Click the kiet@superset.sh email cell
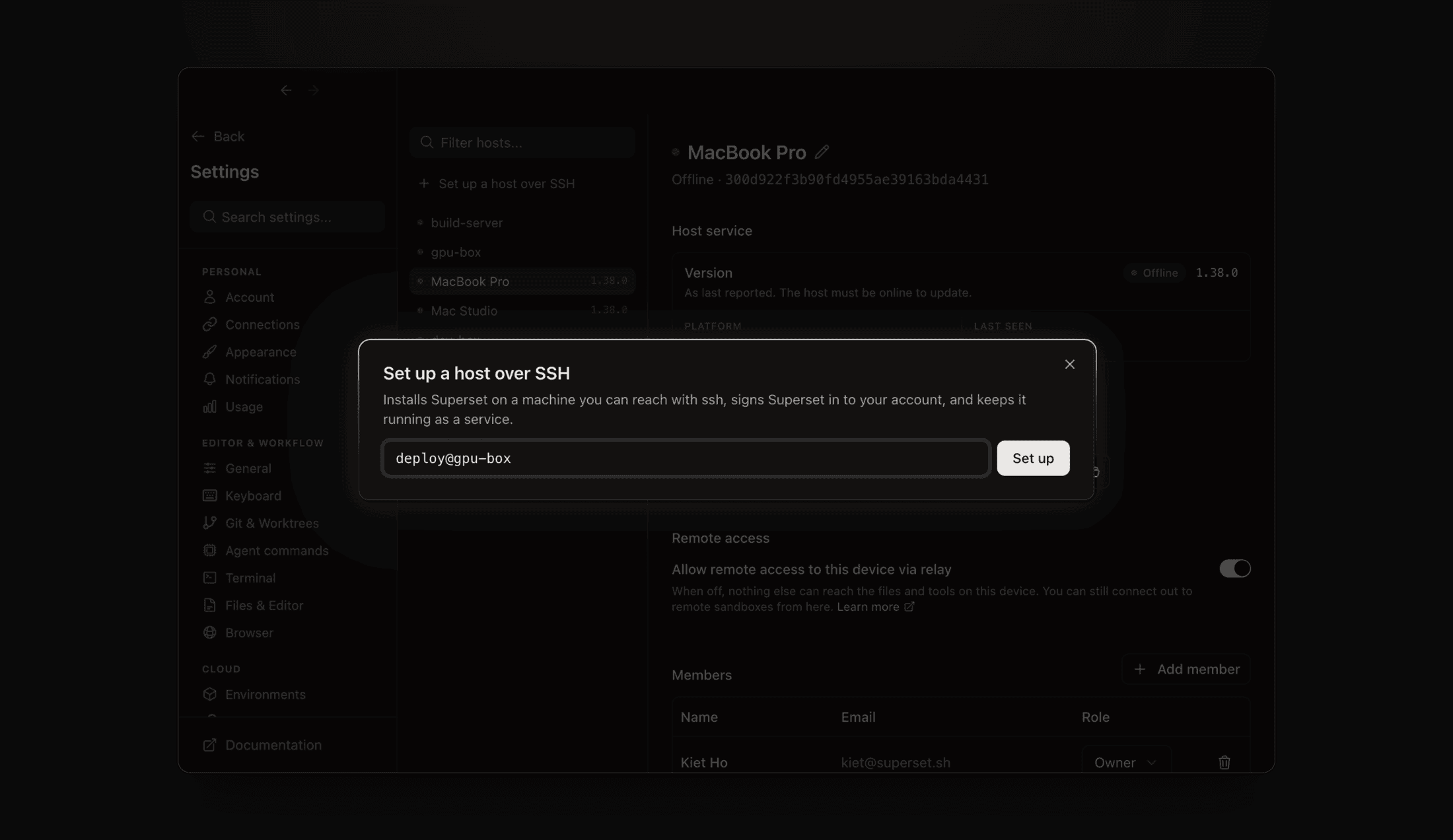Screen dimensions: 1453x840 tap(896, 763)
